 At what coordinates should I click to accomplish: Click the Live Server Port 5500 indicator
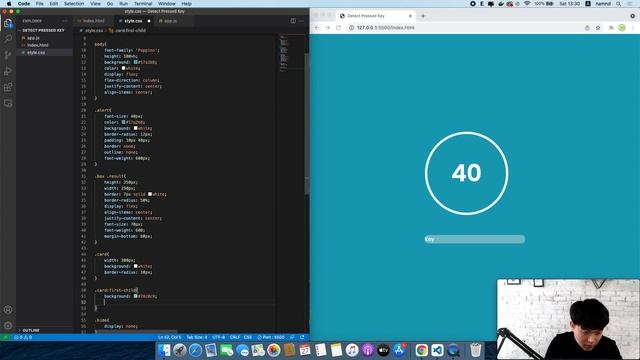[271, 338]
